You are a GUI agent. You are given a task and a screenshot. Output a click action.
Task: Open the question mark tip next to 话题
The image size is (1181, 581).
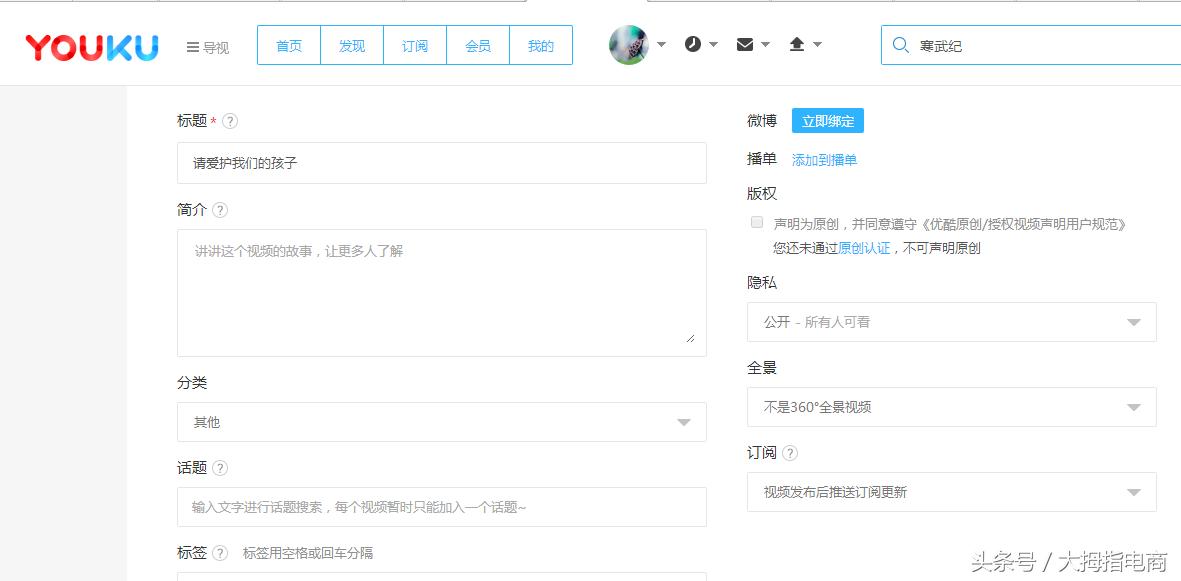pyautogui.click(x=219, y=466)
